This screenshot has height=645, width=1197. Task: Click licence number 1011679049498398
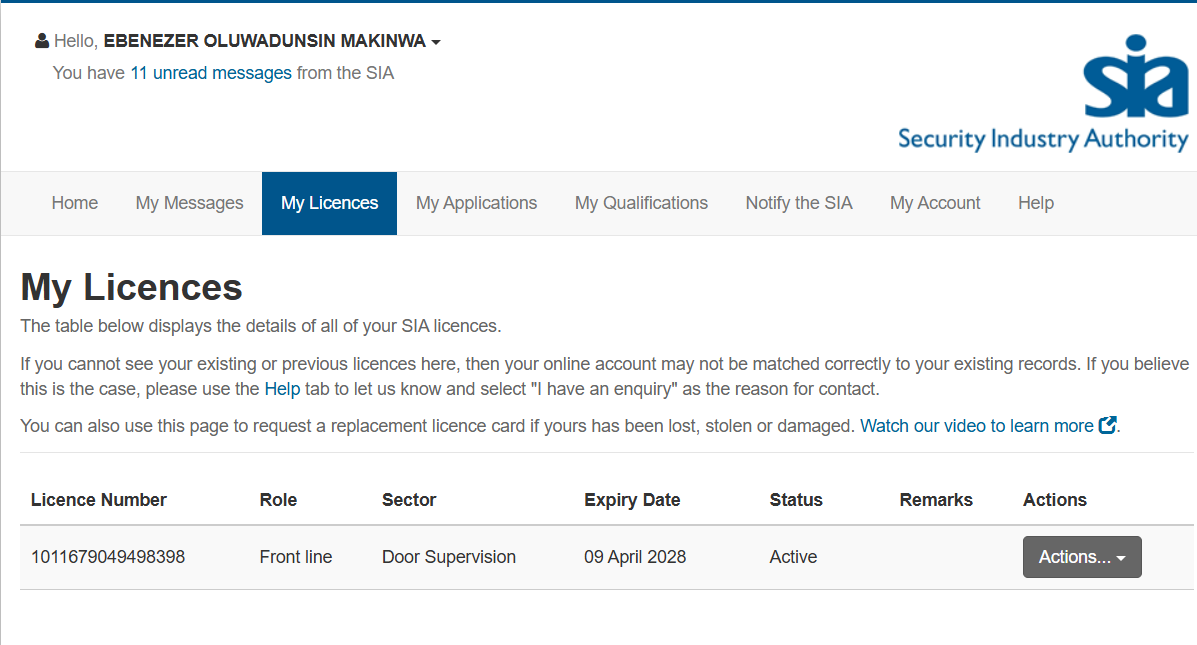(108, 557)
